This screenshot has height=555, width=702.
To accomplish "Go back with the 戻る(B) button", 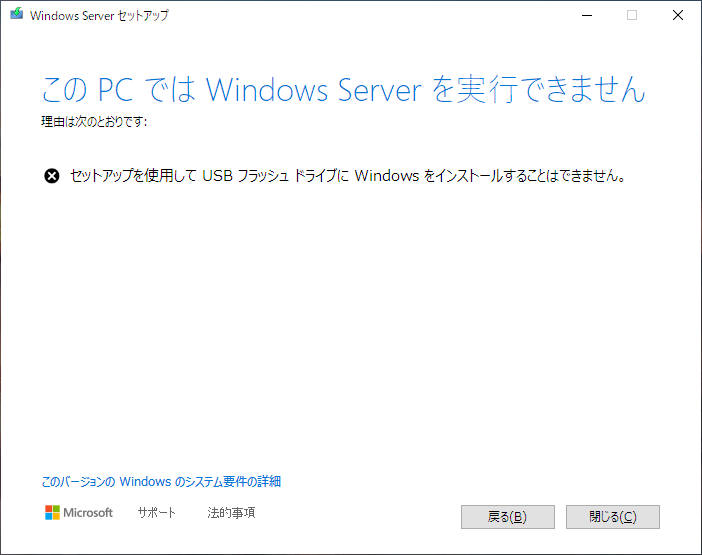I will 508,517.
